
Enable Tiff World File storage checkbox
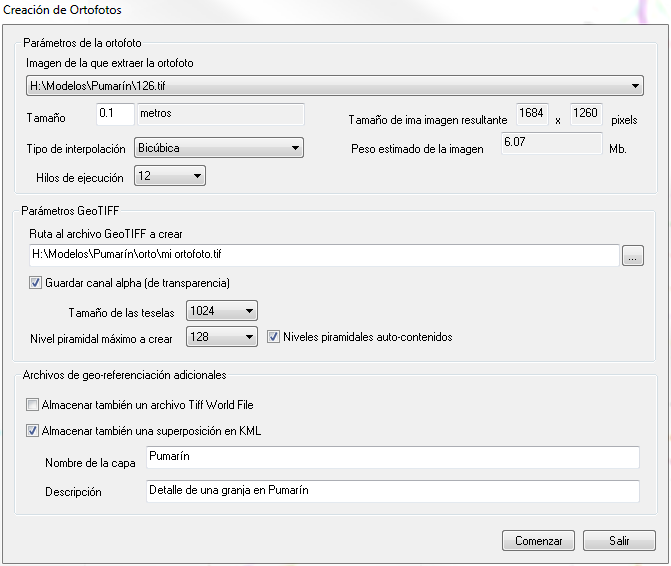coord(32,406)
